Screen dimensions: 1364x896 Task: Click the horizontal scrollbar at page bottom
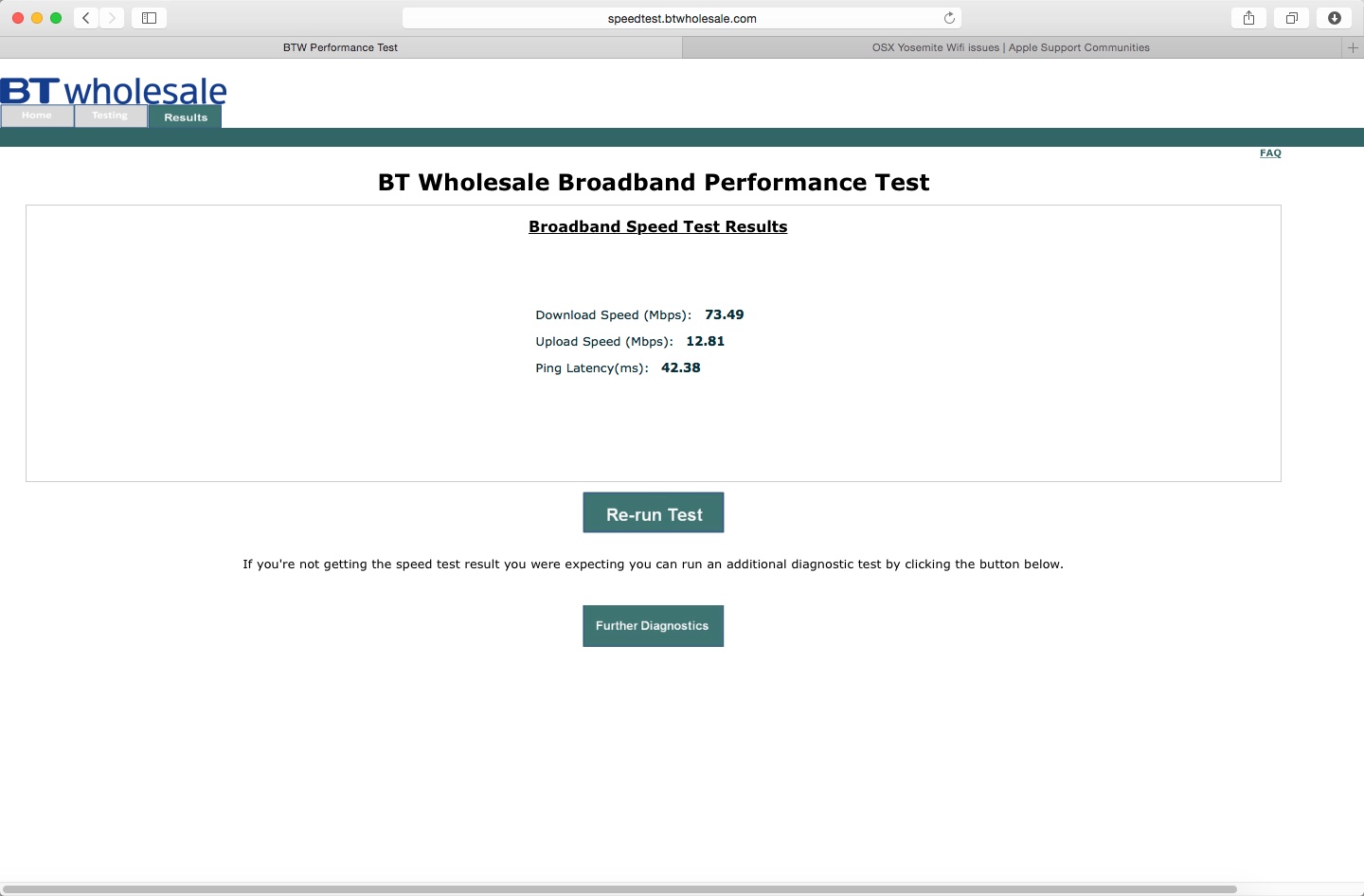click(620, 889)
